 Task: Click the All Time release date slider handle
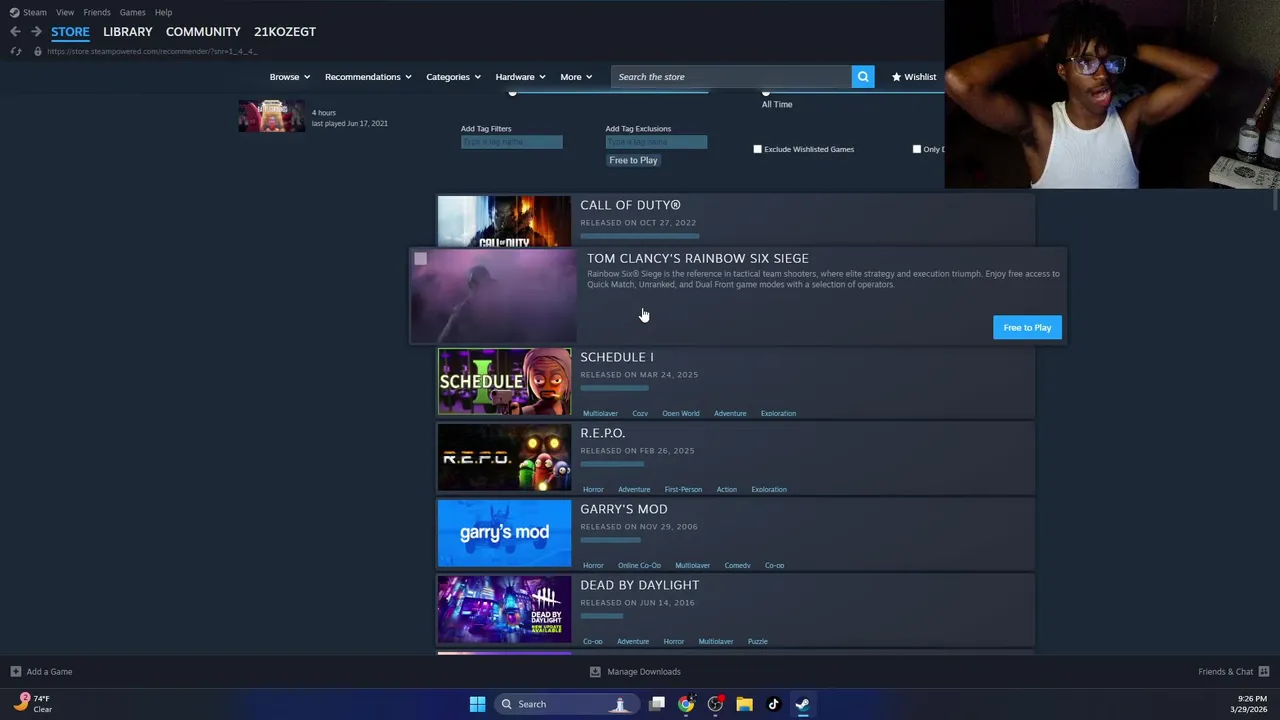766,93
